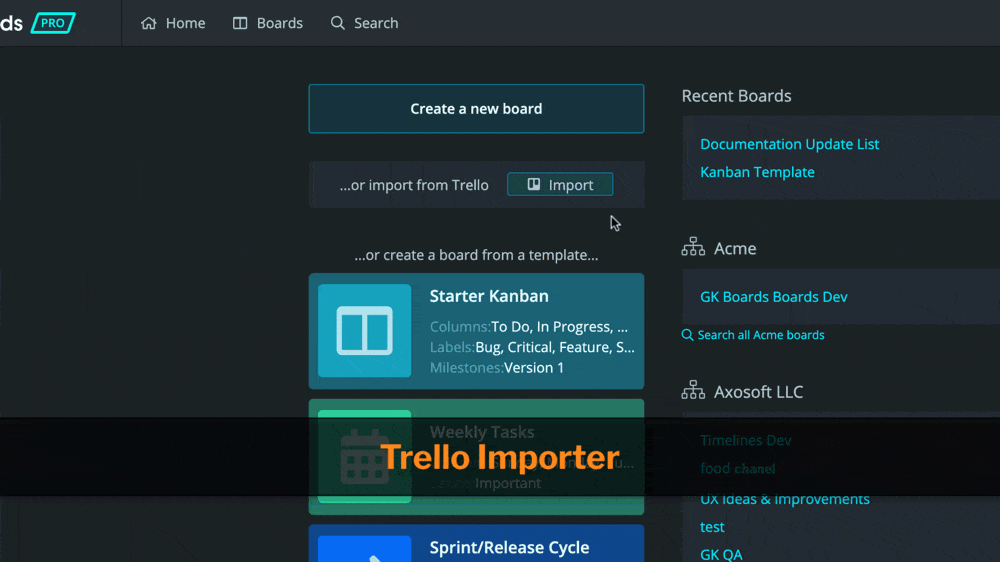
Task: Click the Acme organization icon
Action: [x=693, y=247]
